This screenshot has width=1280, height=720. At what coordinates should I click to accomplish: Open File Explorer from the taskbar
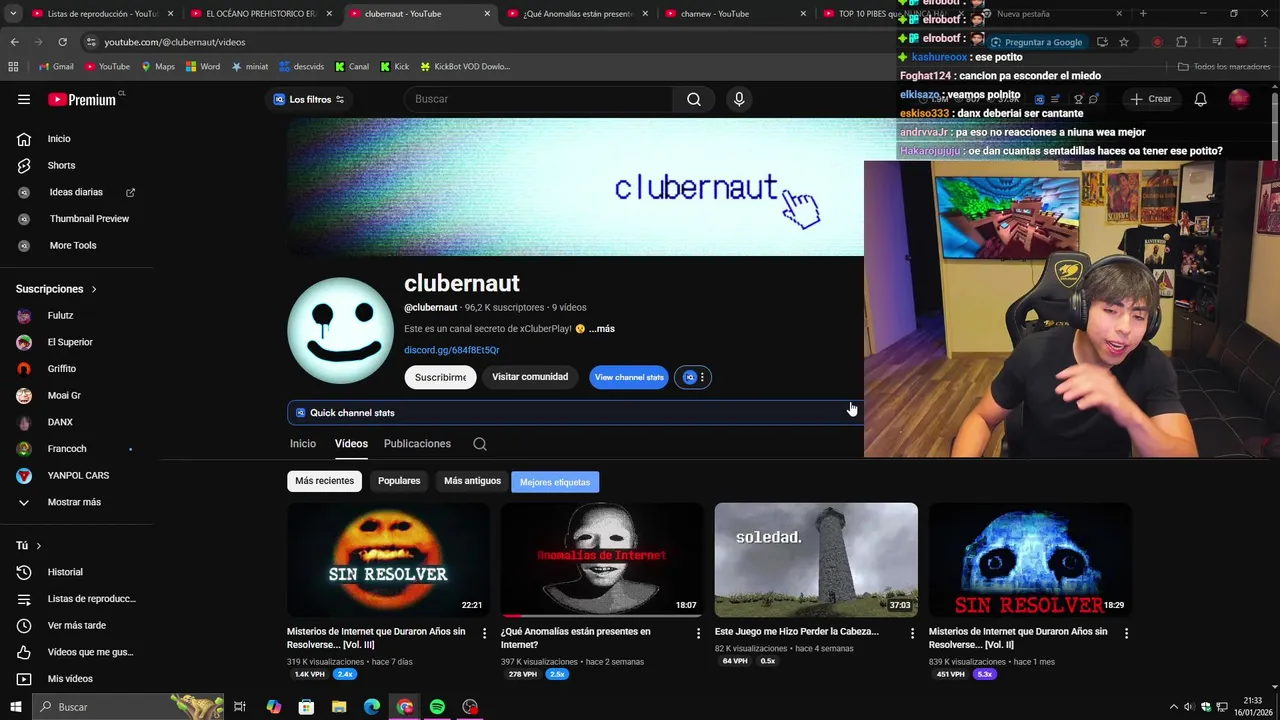[339, 707]
